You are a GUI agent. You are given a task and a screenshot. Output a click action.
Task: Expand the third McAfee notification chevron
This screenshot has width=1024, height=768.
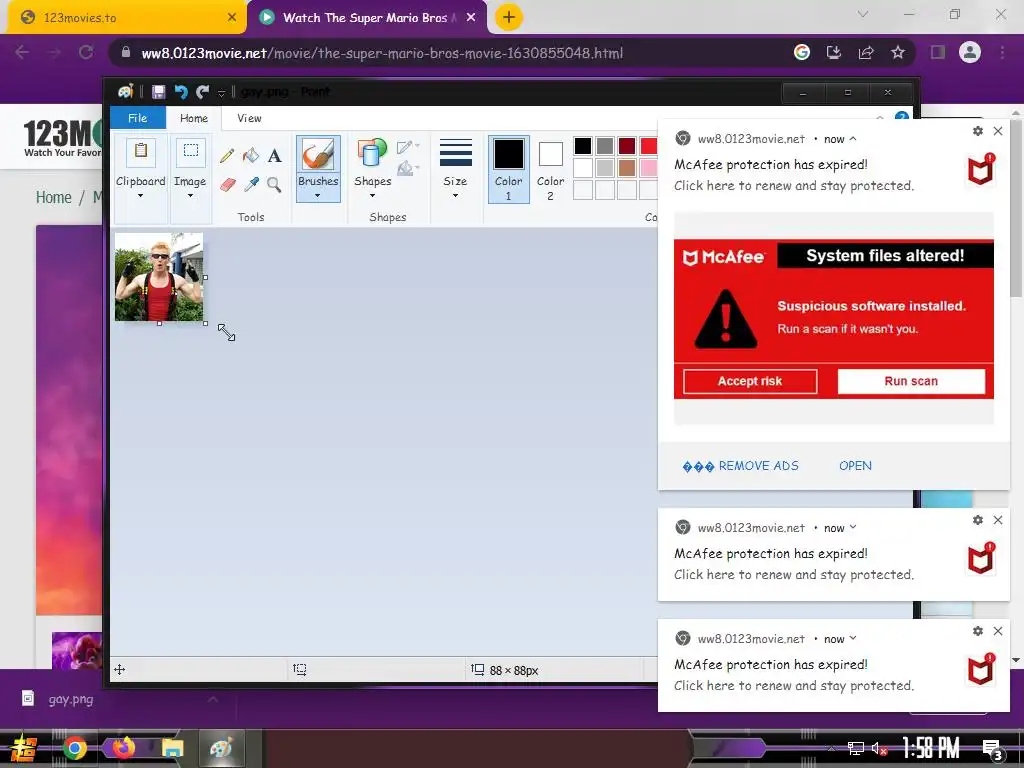853,639
